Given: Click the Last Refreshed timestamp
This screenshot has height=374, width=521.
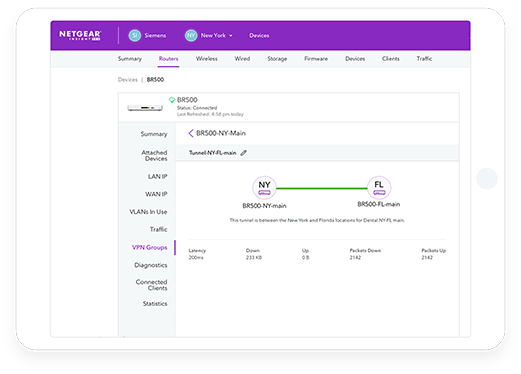Looking at the screenshot, I should pyautogui.click(x=210, y=114).
